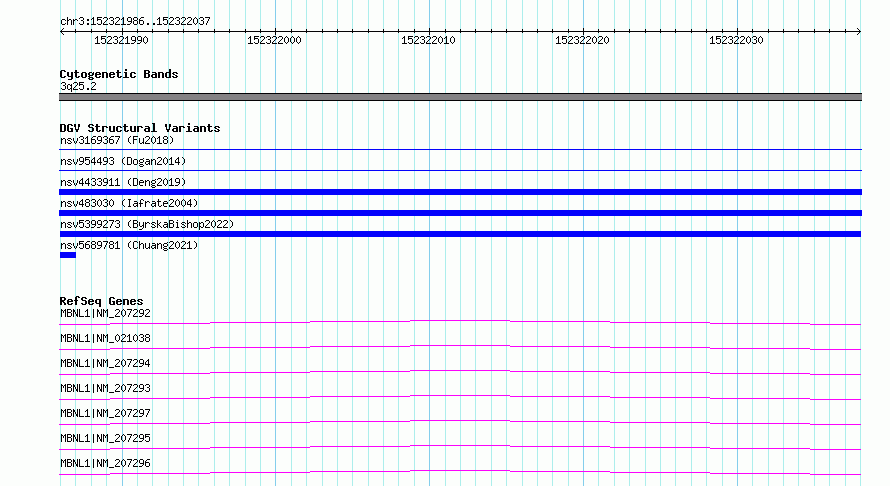890x486 pixels.
Task: Click the magenta intron line of NM_207292
Action: 460,322
